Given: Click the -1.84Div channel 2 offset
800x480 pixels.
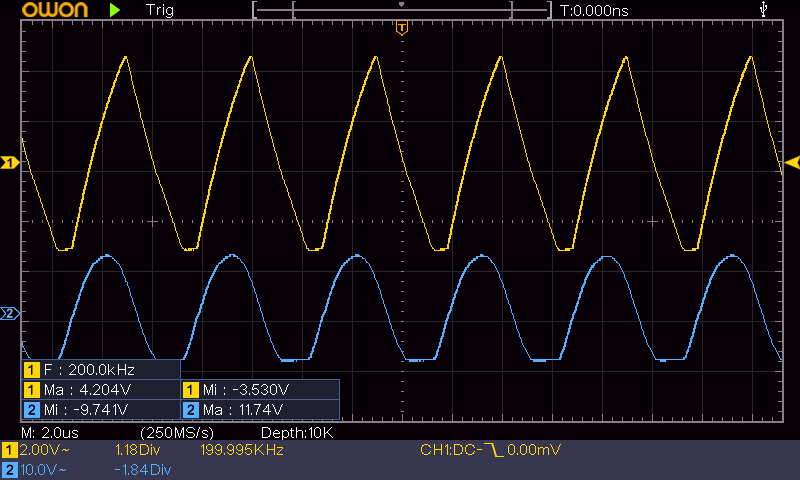Looking at the screenshot, I should pyautogui.click(x=142, y=470).
